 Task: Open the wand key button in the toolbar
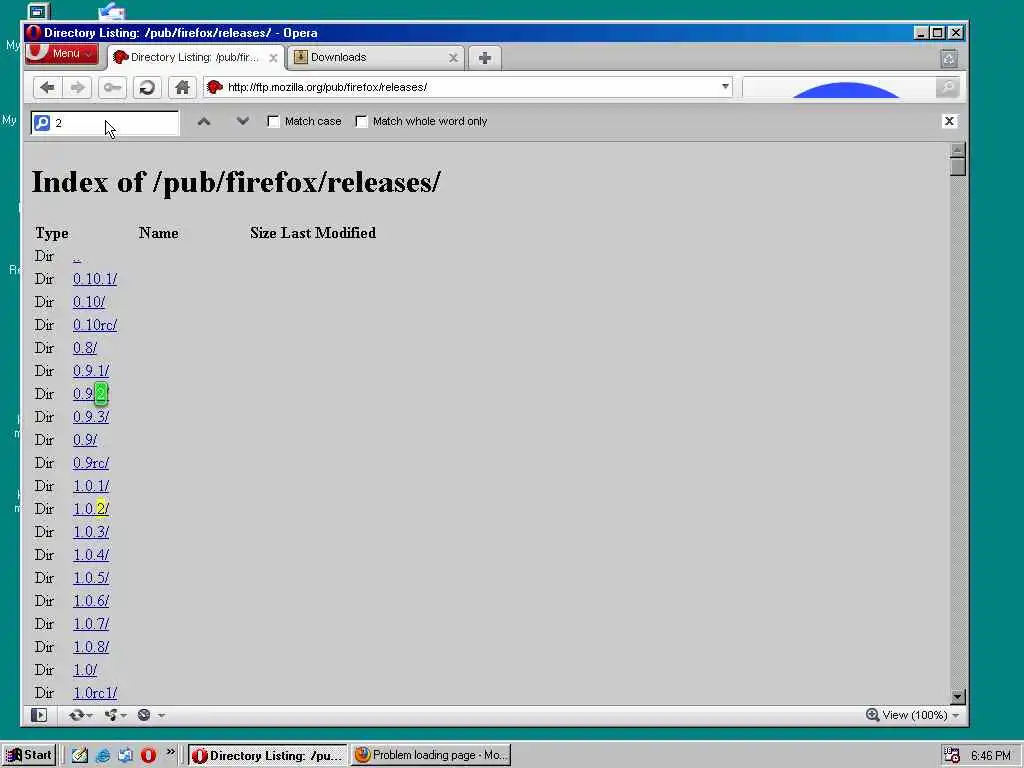(112, 87)
